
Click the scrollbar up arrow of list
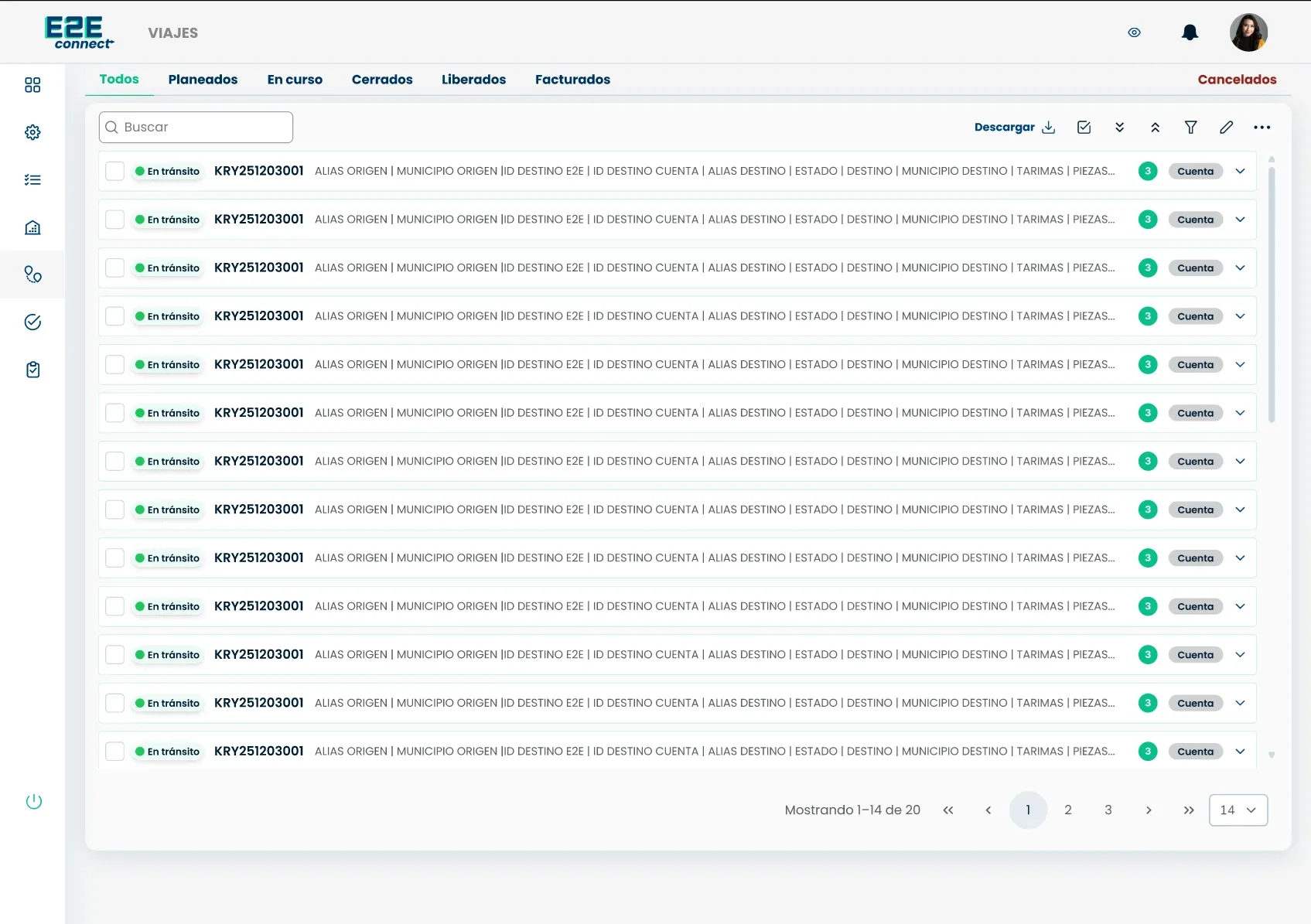tap(1272, 159)
